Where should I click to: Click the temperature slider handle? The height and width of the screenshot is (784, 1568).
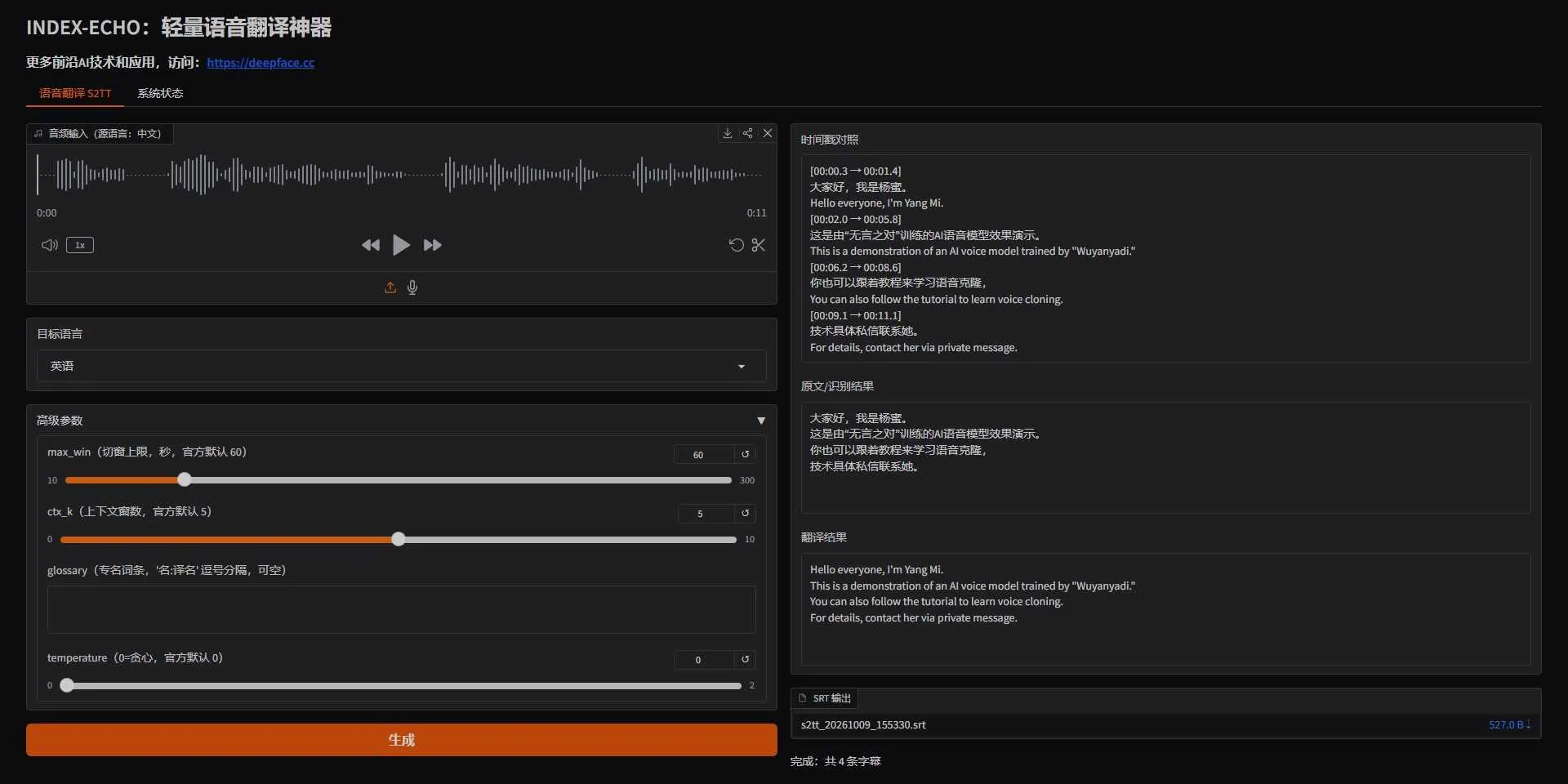coord(67,685)
